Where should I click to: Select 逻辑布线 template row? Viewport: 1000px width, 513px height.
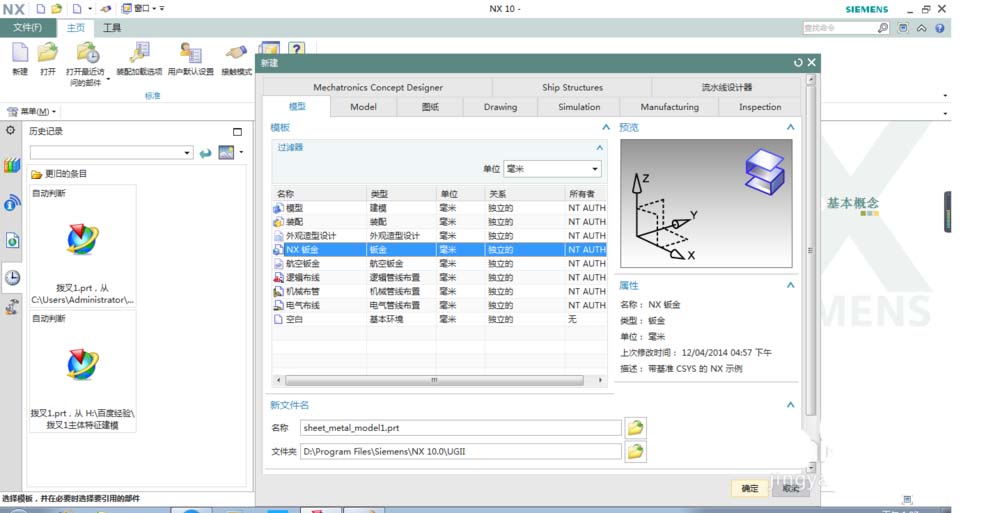[439, 278]
